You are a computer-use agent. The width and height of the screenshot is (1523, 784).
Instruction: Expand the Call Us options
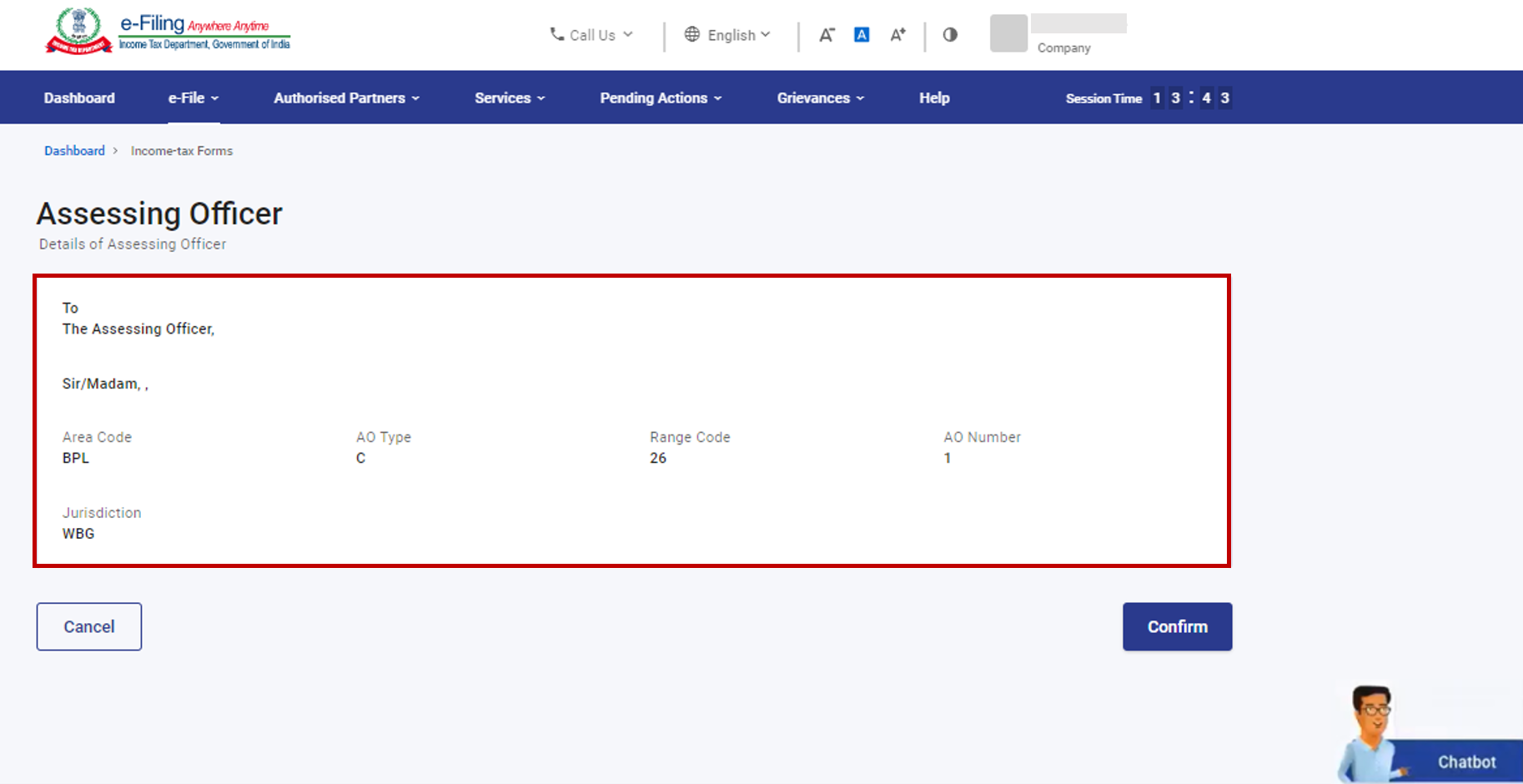[592, 34]
